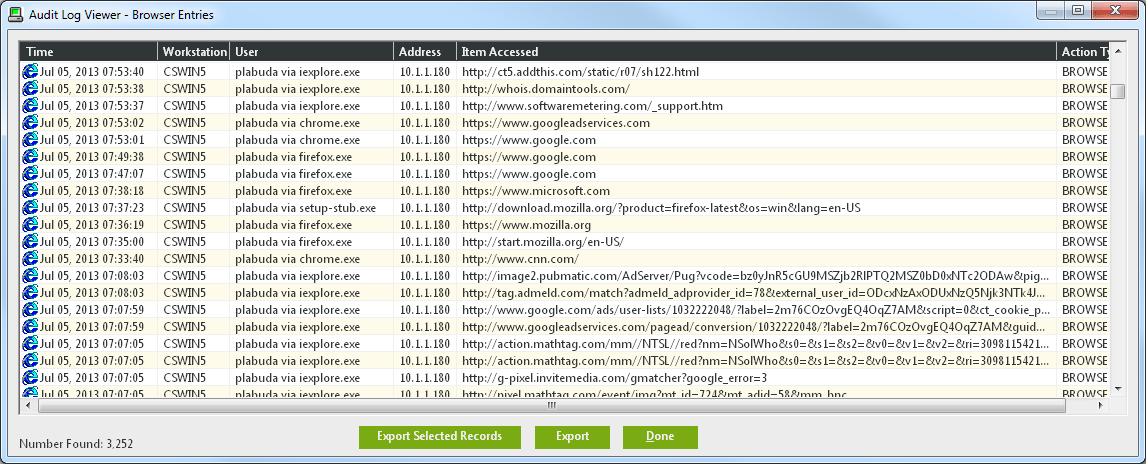Sort by the Address column header
This screenshot has width=1146, height=464.
[x=426, y=52]
